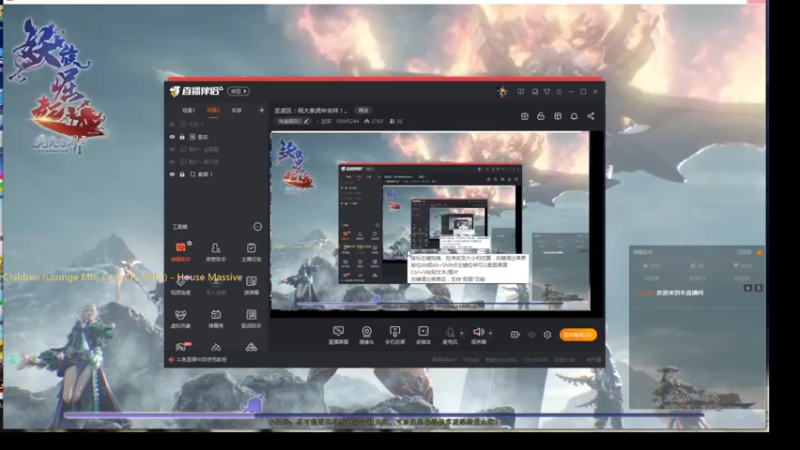
Task: Add a 手机投屏 phone cast source
Action: [x=395, y=335]
